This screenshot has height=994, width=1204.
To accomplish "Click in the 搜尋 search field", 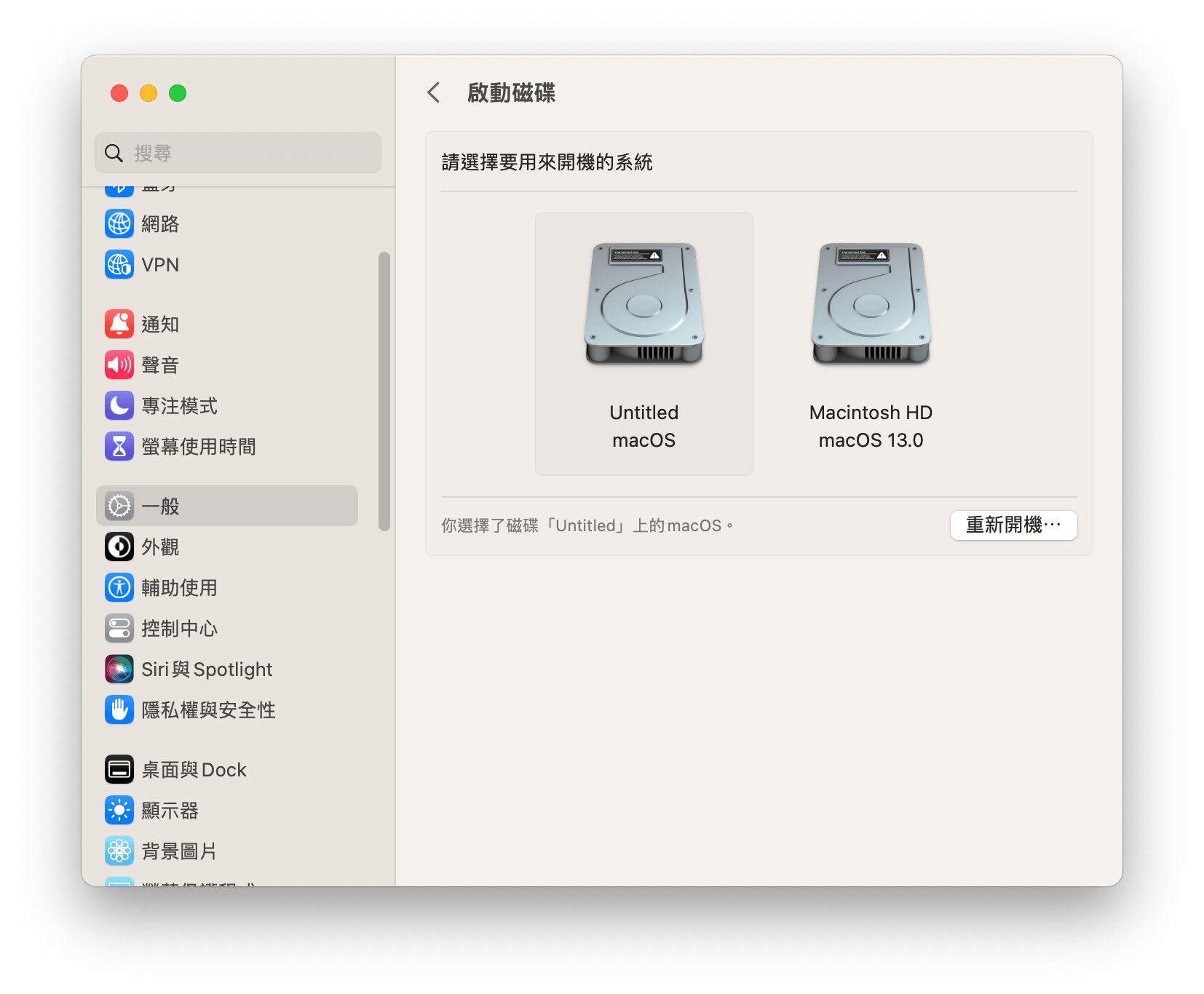I will coord(238,154).
